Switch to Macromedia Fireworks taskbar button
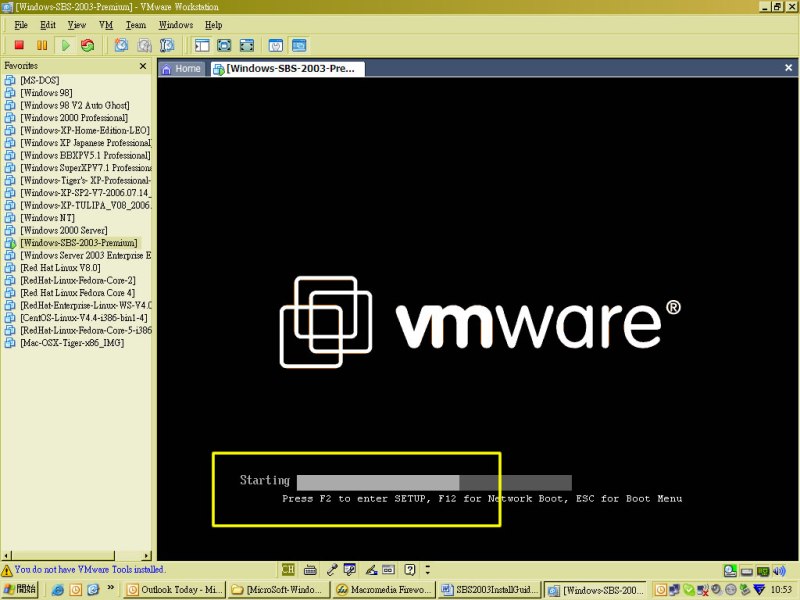800x600 pixels. 385,590
